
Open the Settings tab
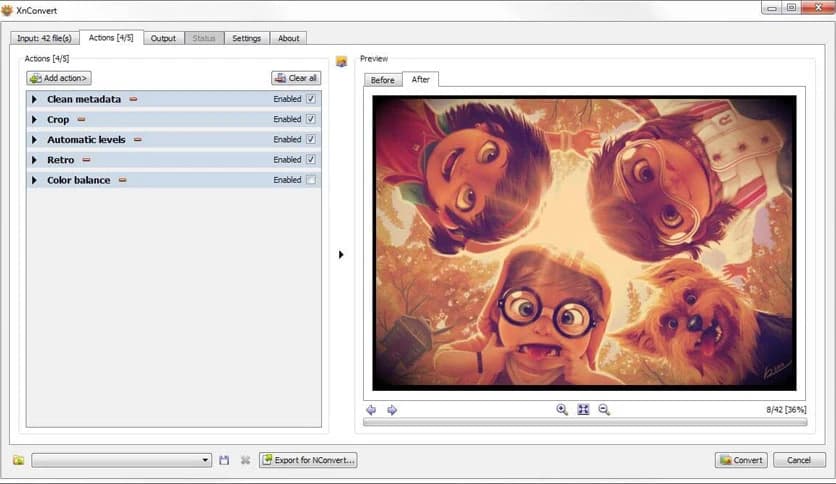(246, 38)
